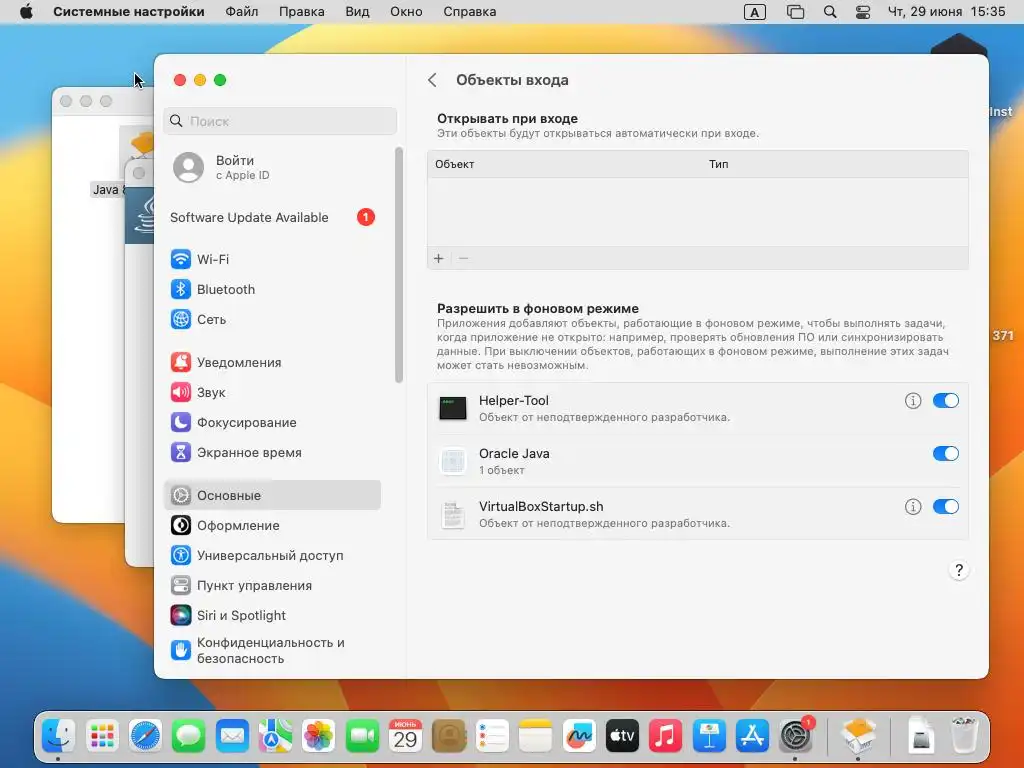Open the Файл menu

(242, 12)
